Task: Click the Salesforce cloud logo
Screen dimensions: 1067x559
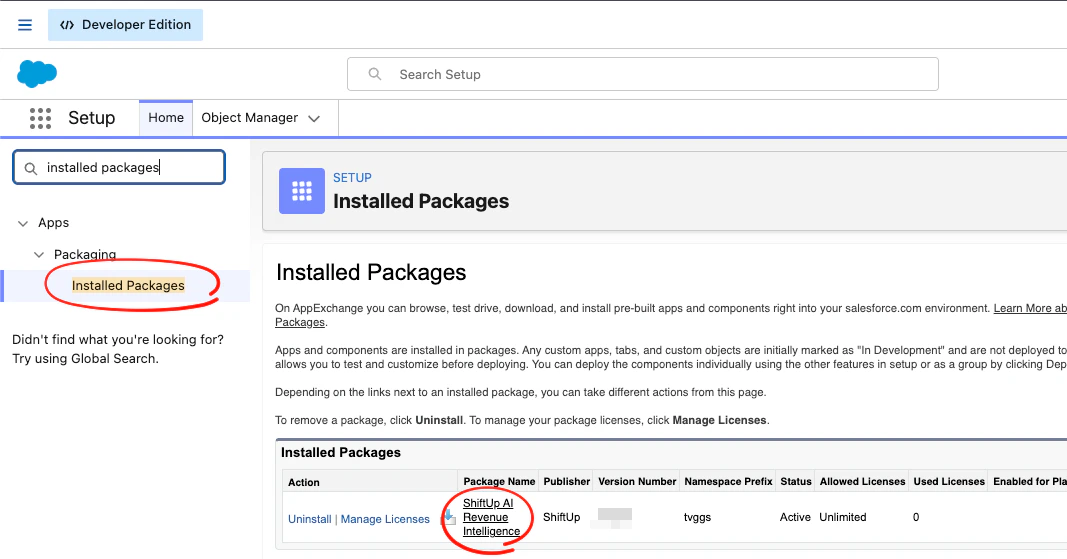Action: point(37,74)
